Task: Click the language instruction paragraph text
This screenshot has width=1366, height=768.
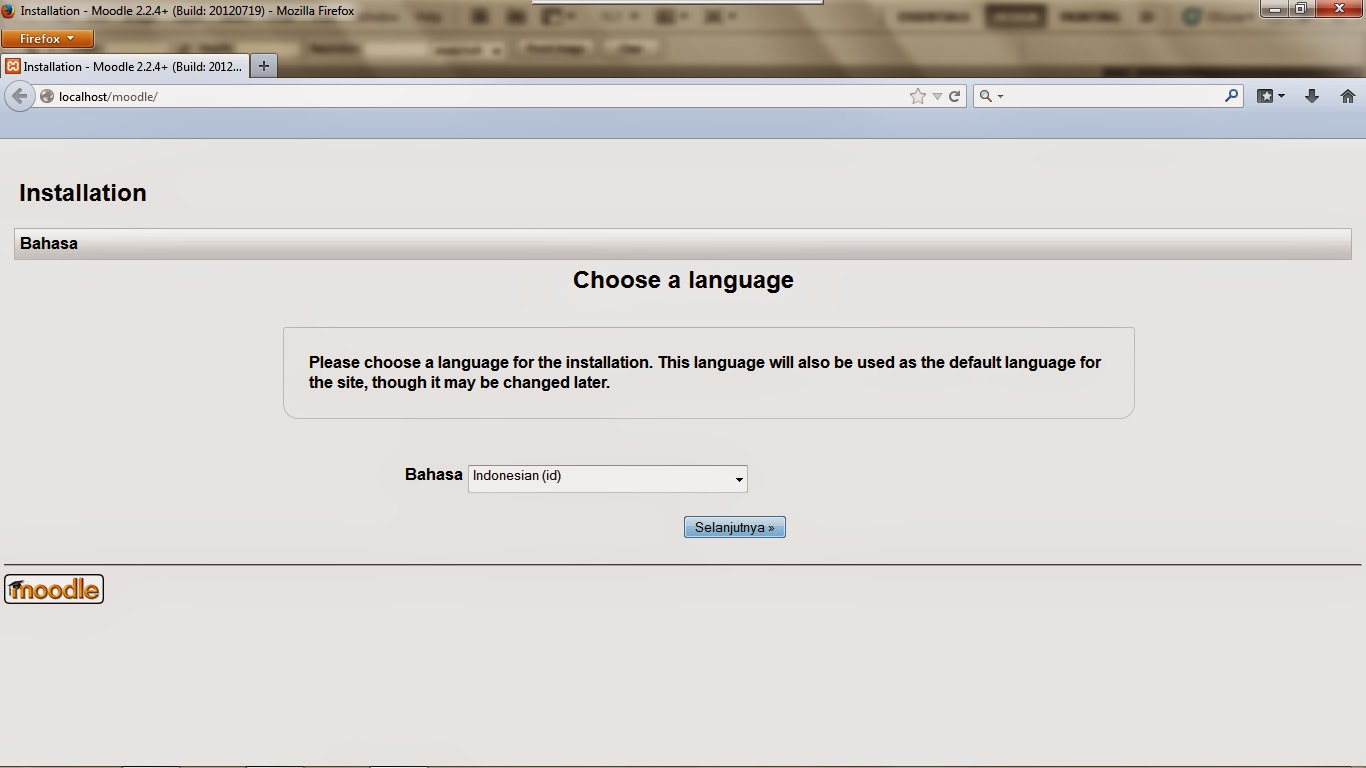Action: click(705, 372)
